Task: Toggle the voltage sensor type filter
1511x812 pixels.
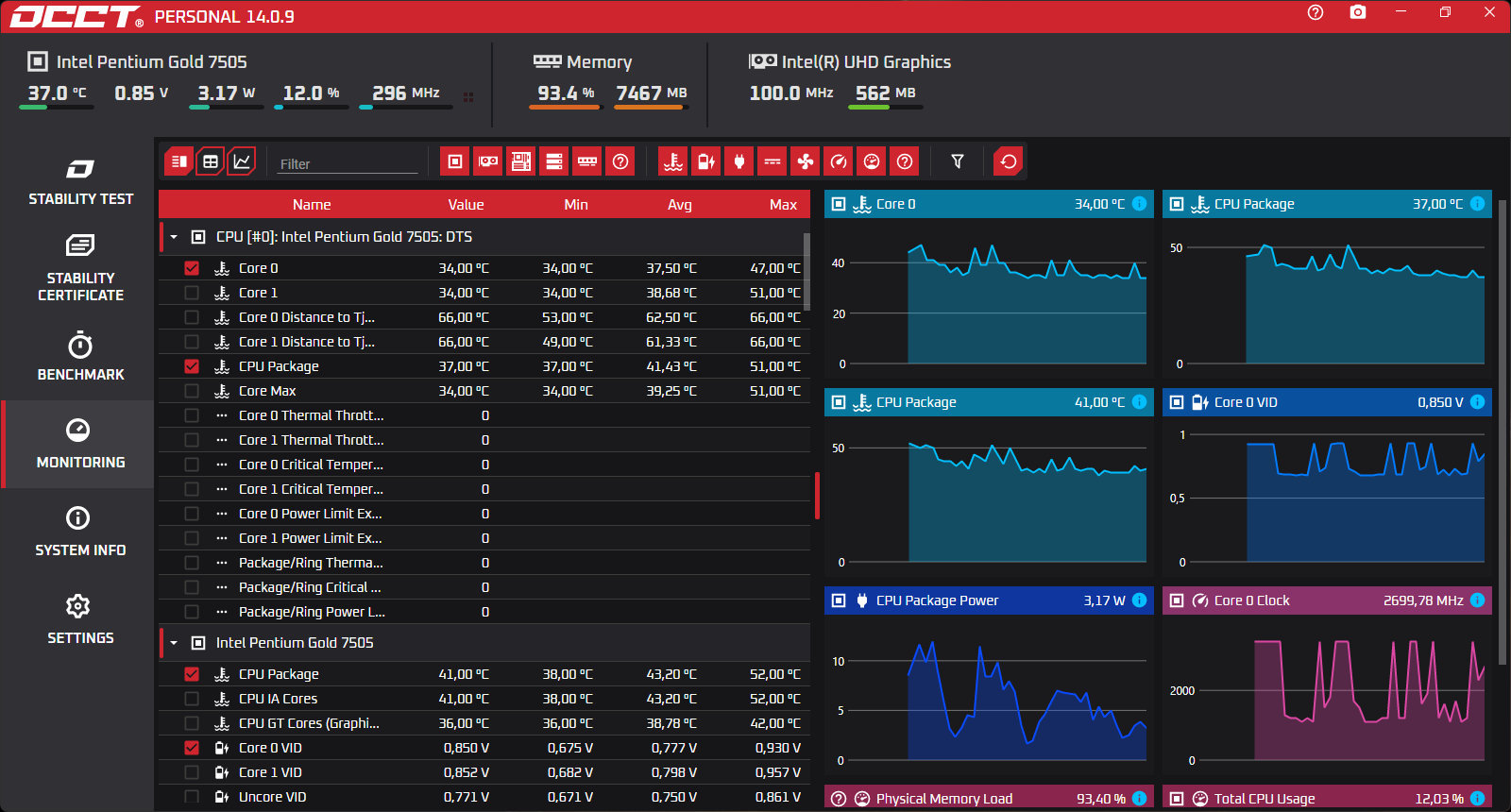Action: [x=706, y=161]
